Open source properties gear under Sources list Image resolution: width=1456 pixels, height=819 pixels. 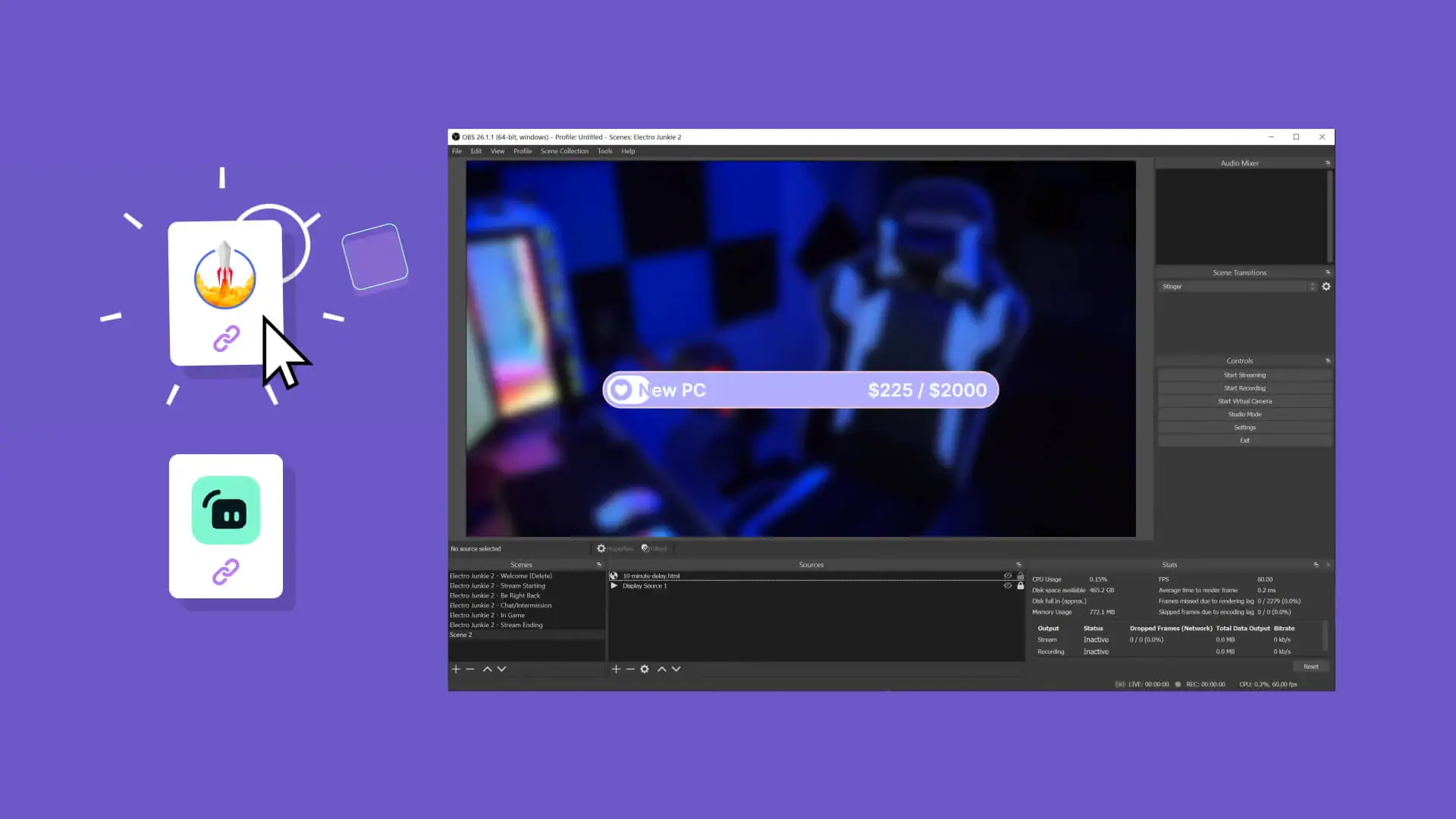coord(645,669)
